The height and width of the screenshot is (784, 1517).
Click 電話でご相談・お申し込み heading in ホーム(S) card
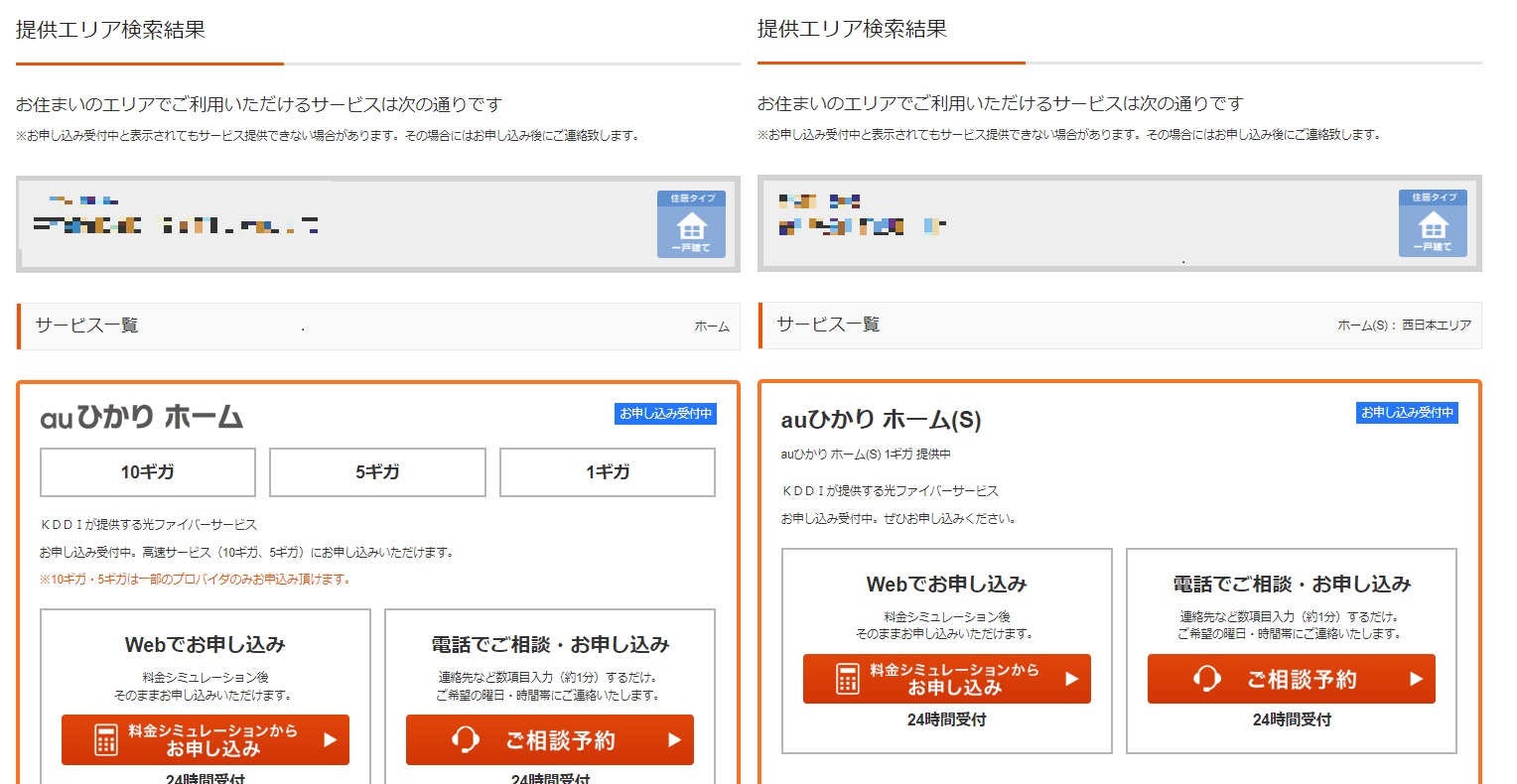click(1292, 585)
